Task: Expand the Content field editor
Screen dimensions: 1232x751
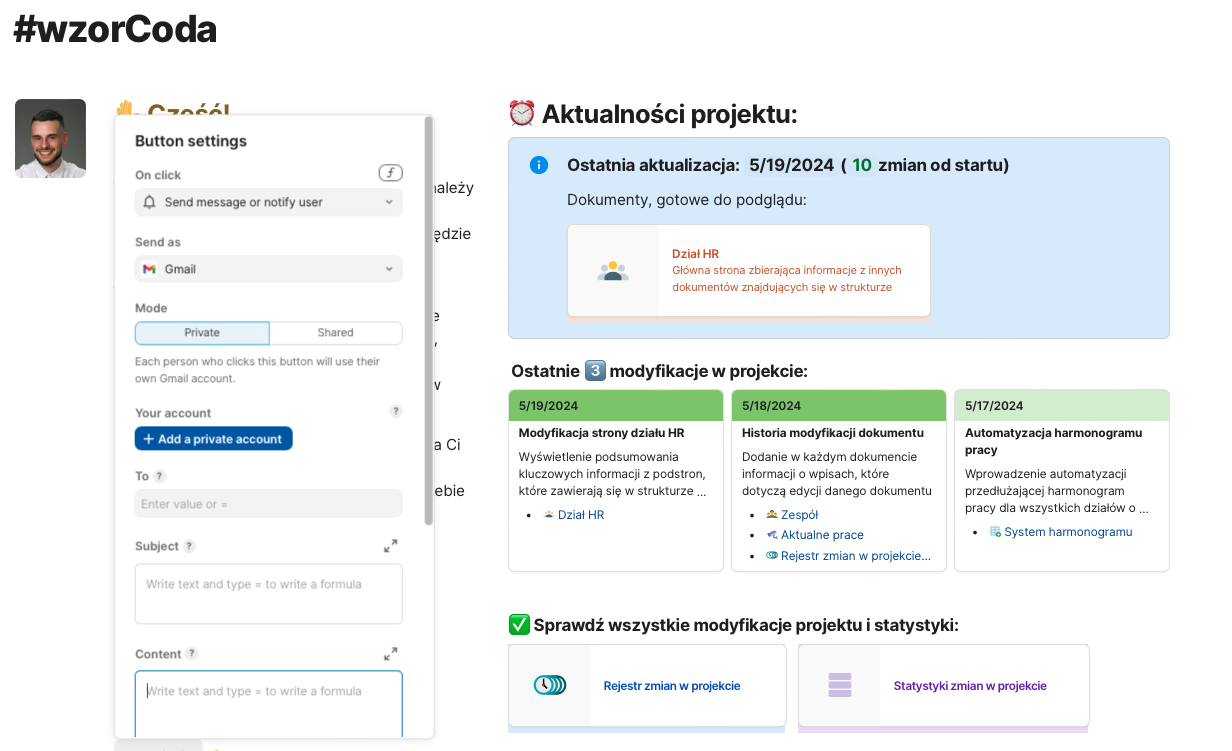Action: point(390,654)
